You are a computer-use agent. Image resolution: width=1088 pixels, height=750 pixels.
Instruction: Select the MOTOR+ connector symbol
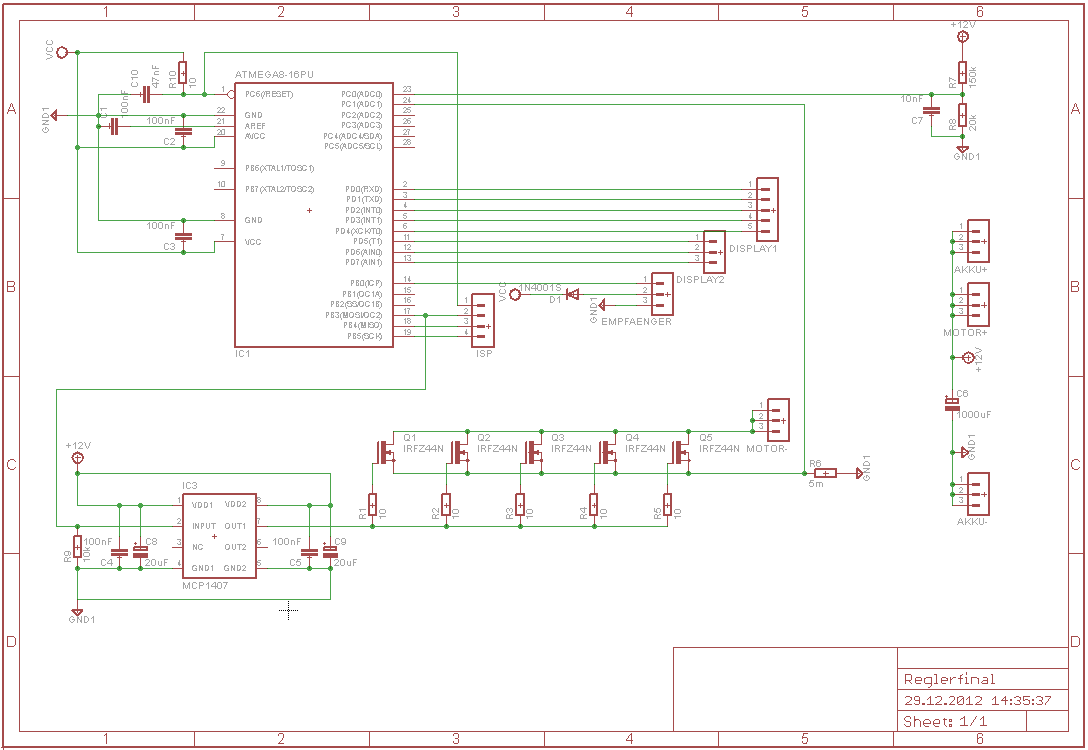(x=978, y=305)
